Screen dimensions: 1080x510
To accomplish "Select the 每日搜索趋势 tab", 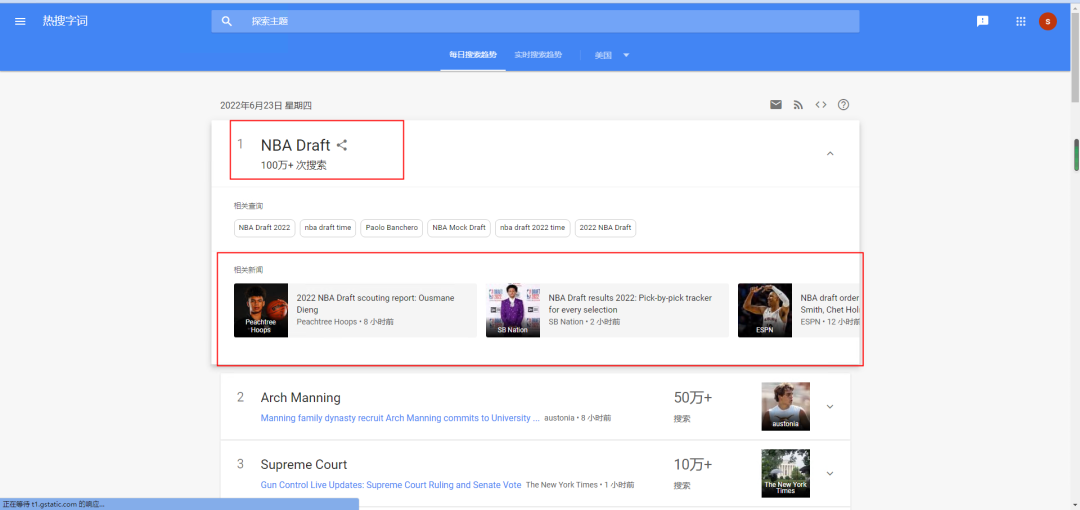I will click(472, 55).
